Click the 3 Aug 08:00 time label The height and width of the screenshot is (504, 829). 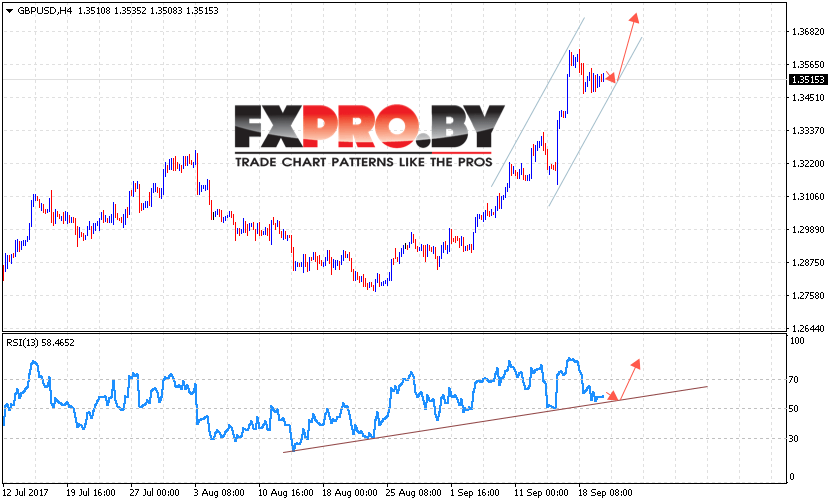pos(219,492)
